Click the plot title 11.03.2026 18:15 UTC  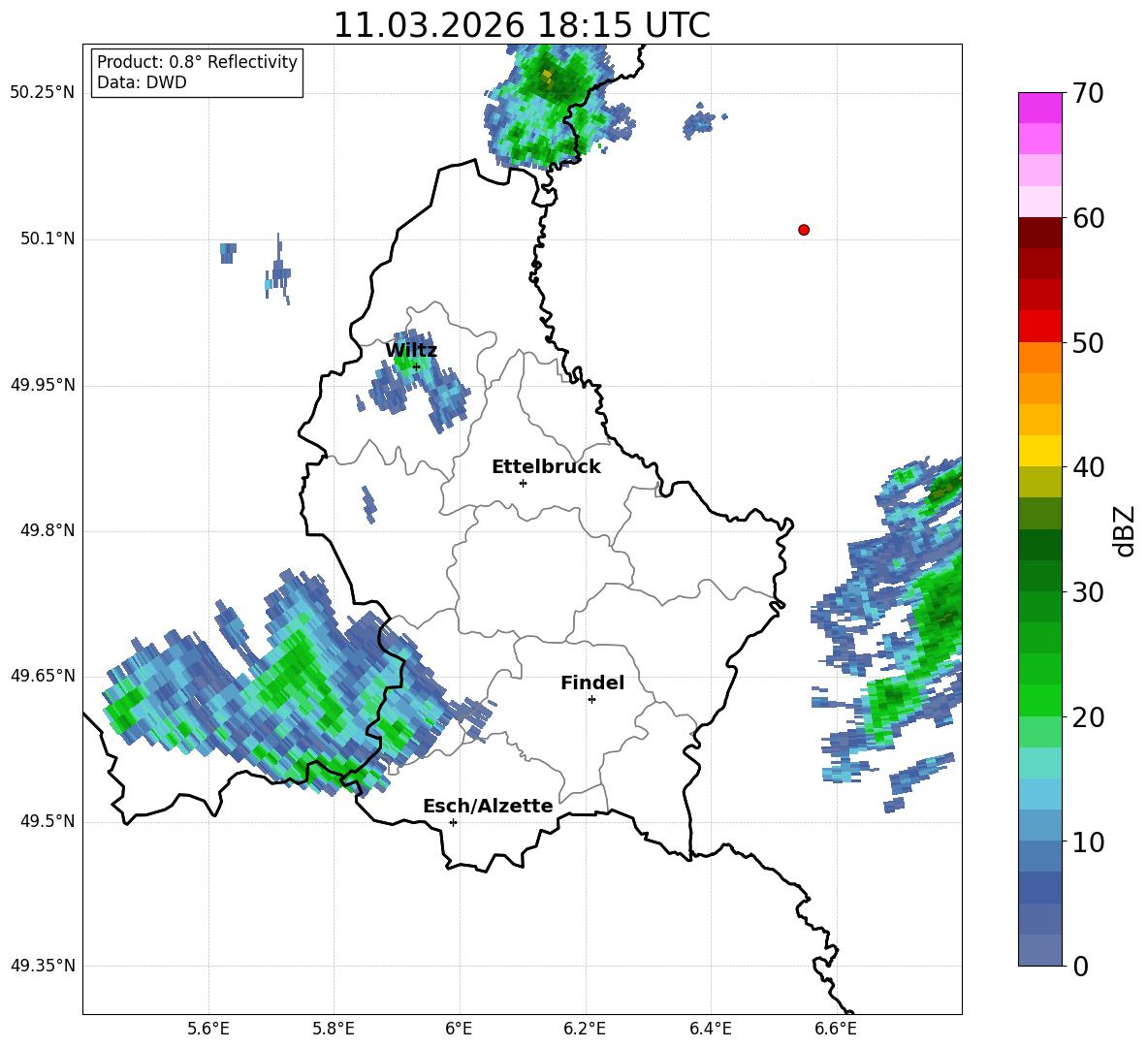pyautogui.click(x=522, y=25)
